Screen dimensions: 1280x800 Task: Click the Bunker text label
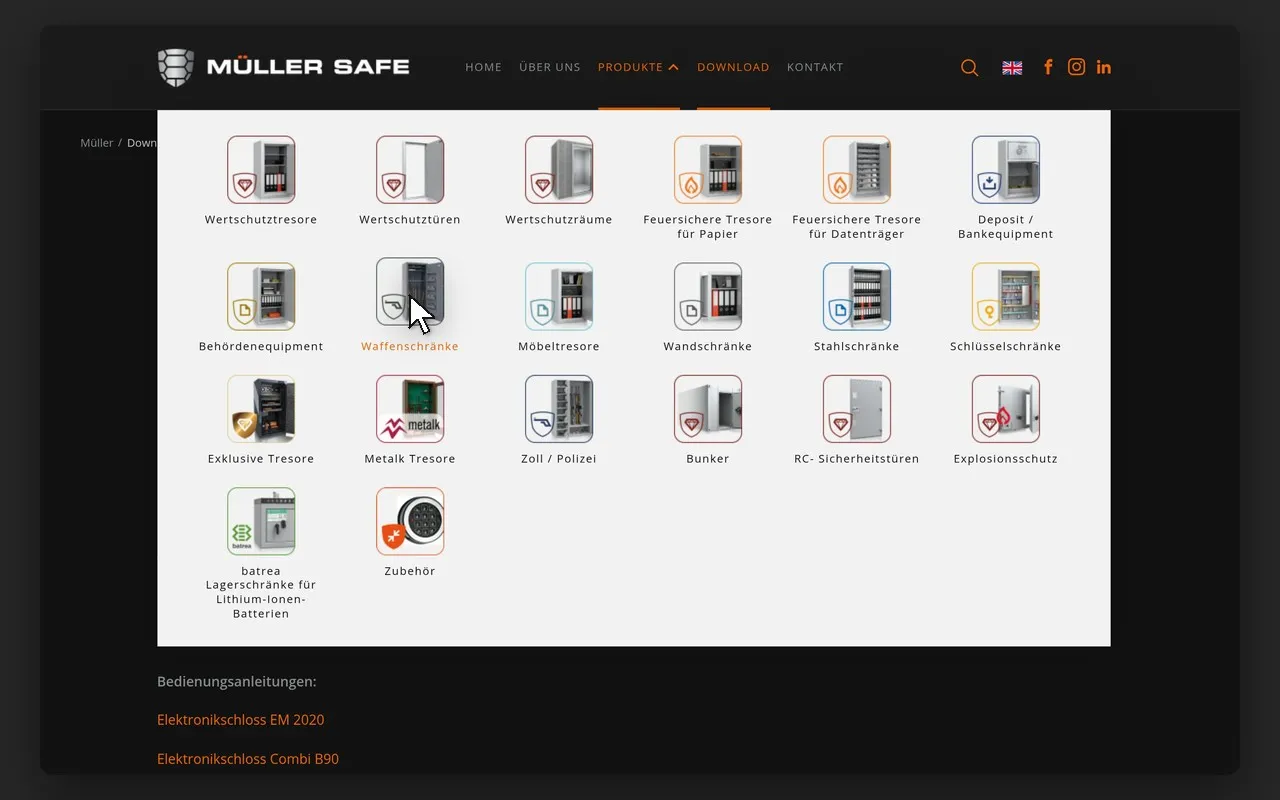click(708, 459)
